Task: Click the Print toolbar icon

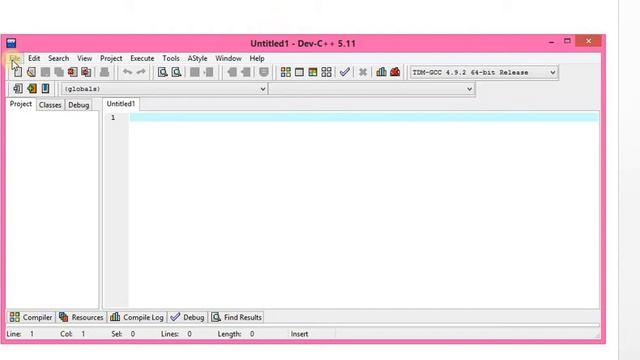Action: point(104,72)
